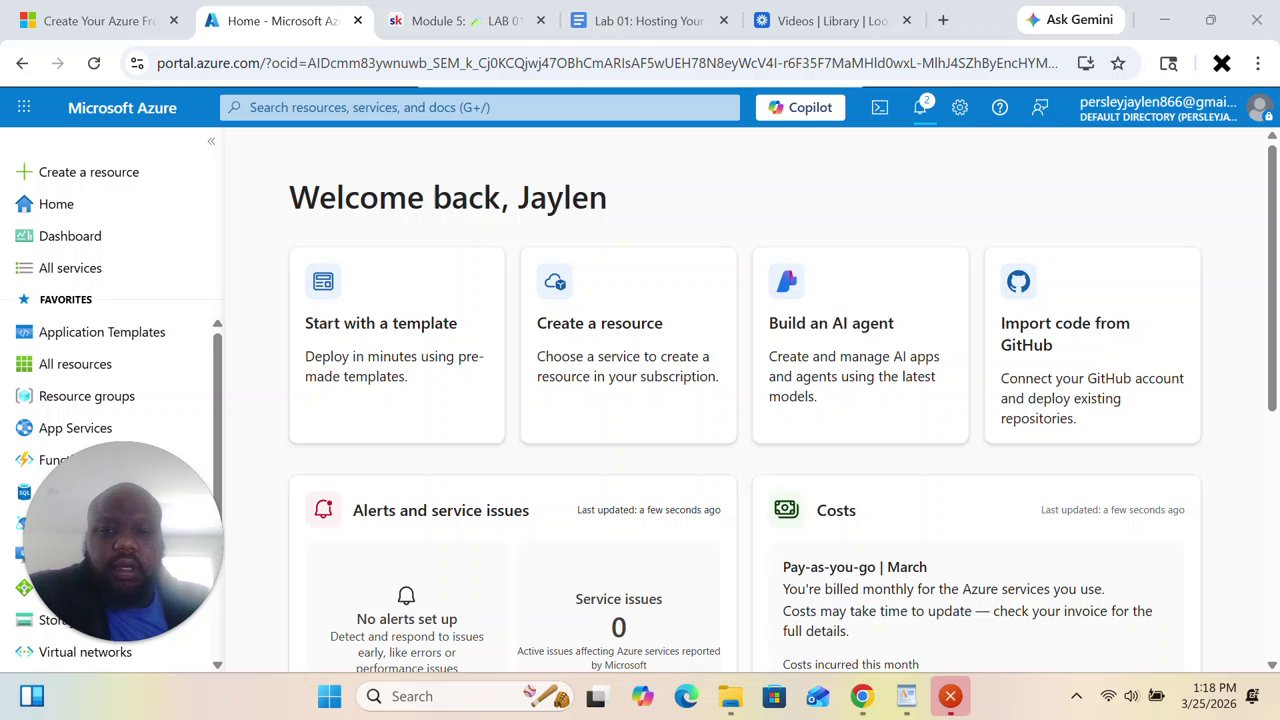This screenshot has height=720, width=1280.
Task: Click the sidebar favorites scroll-down arrow
Action: click(217, 665)
